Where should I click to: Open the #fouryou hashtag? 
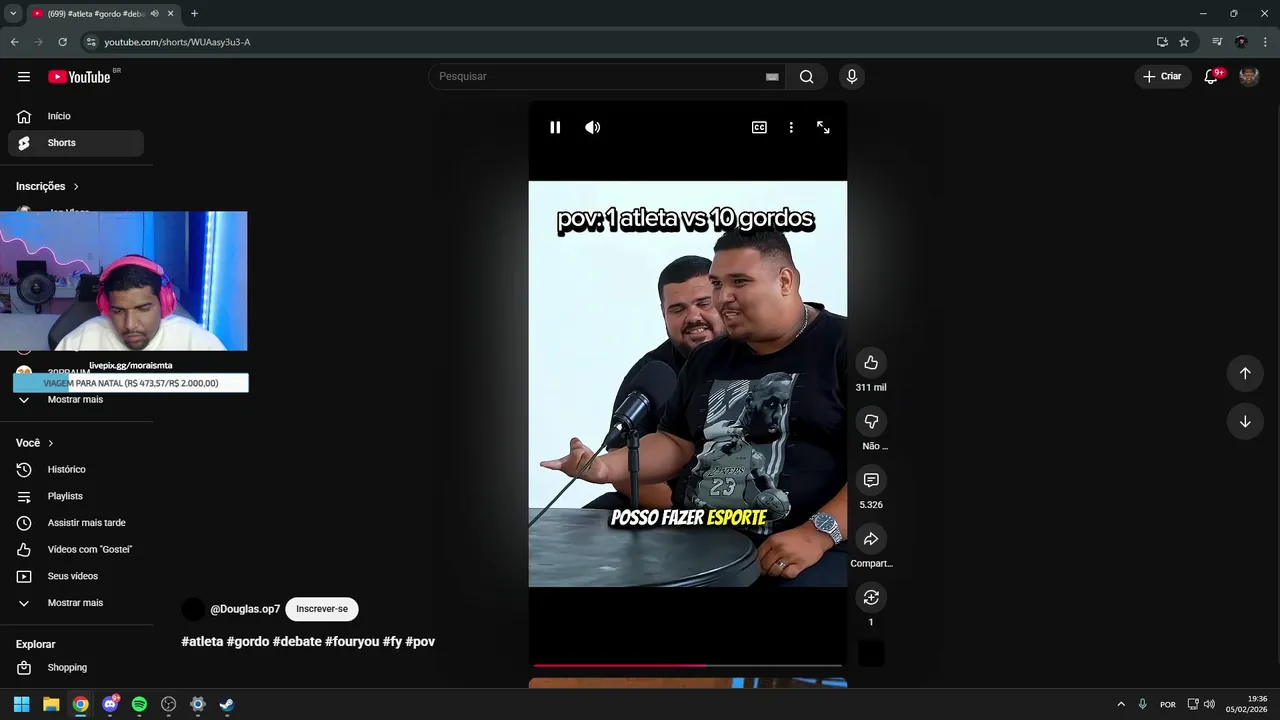click(352, 642)
